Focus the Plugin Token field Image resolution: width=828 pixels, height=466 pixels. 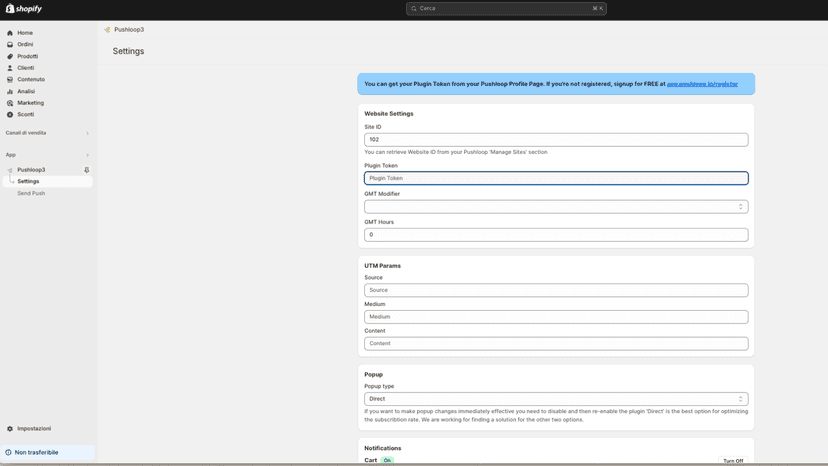pos(556,178)
